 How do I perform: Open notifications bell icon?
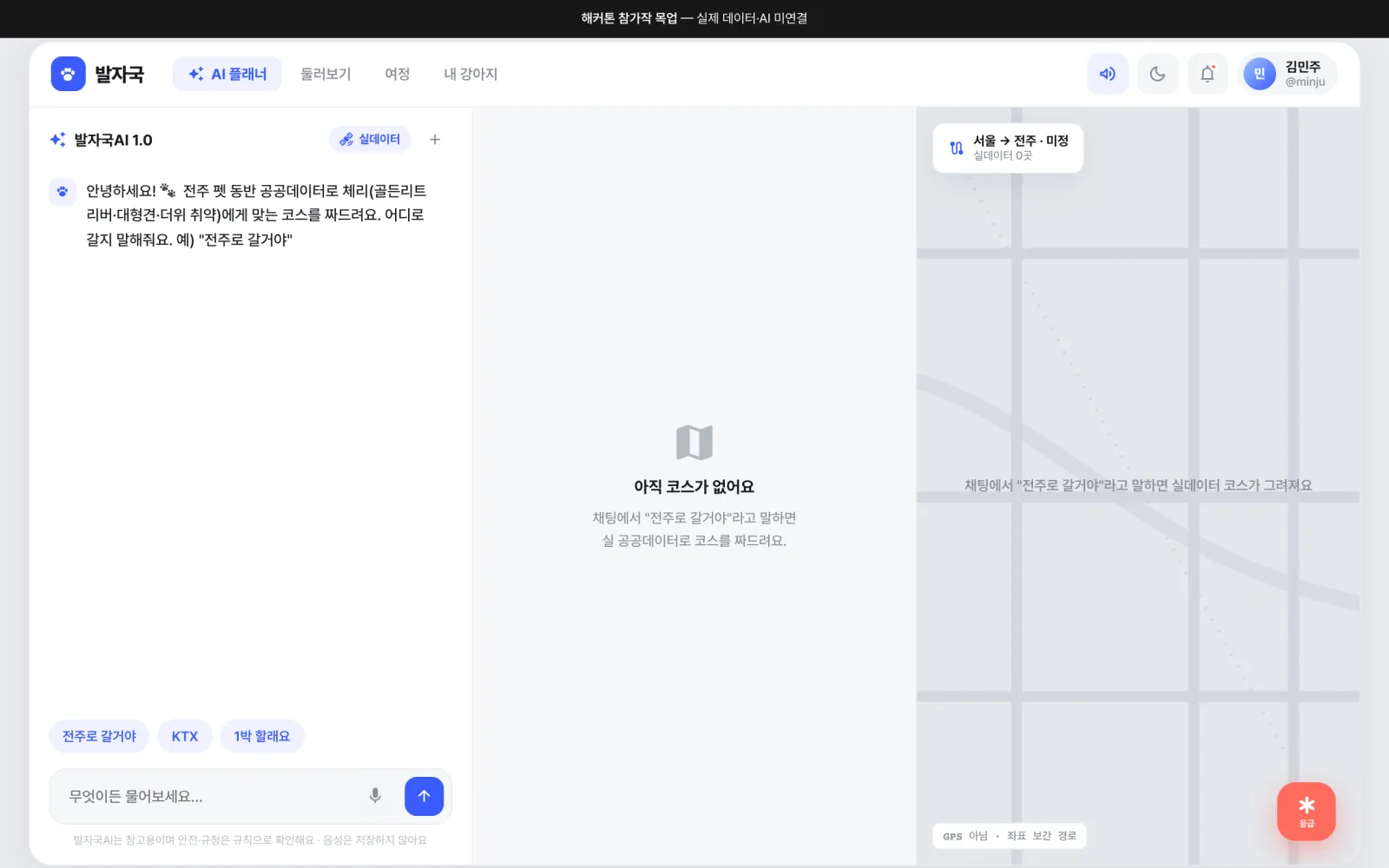(x=1208, y=74)
